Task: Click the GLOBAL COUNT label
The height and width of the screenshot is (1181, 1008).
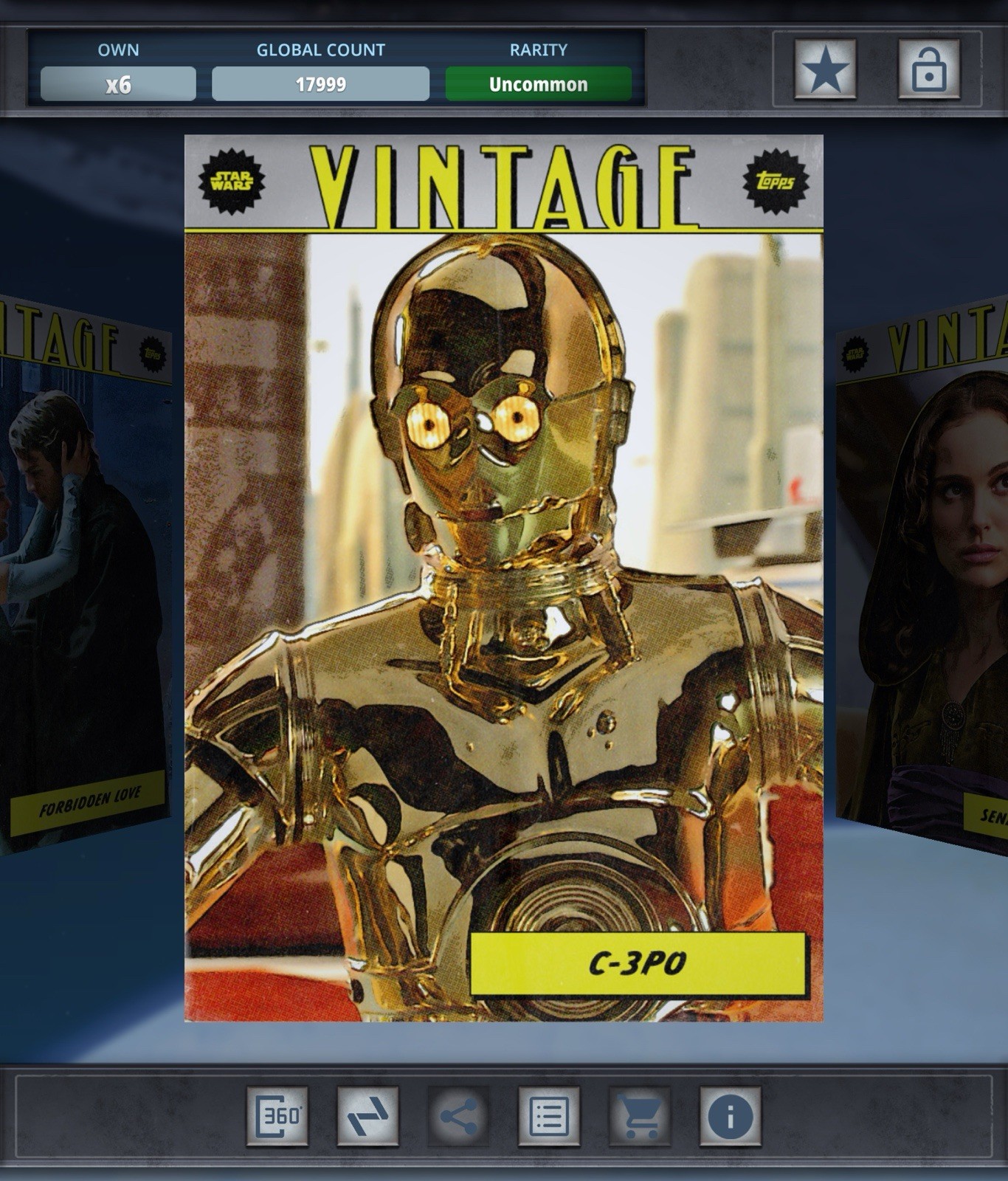Action: tap(320, 49)
